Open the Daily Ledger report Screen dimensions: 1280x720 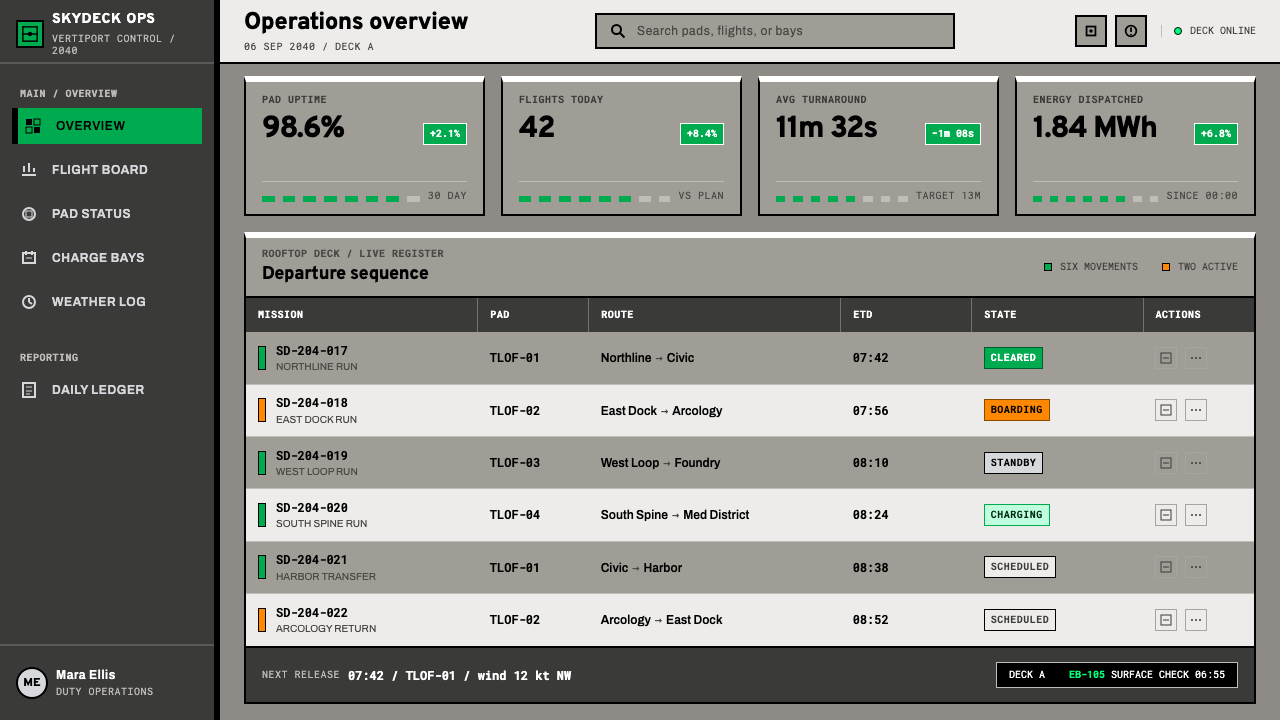click(107, 390)
